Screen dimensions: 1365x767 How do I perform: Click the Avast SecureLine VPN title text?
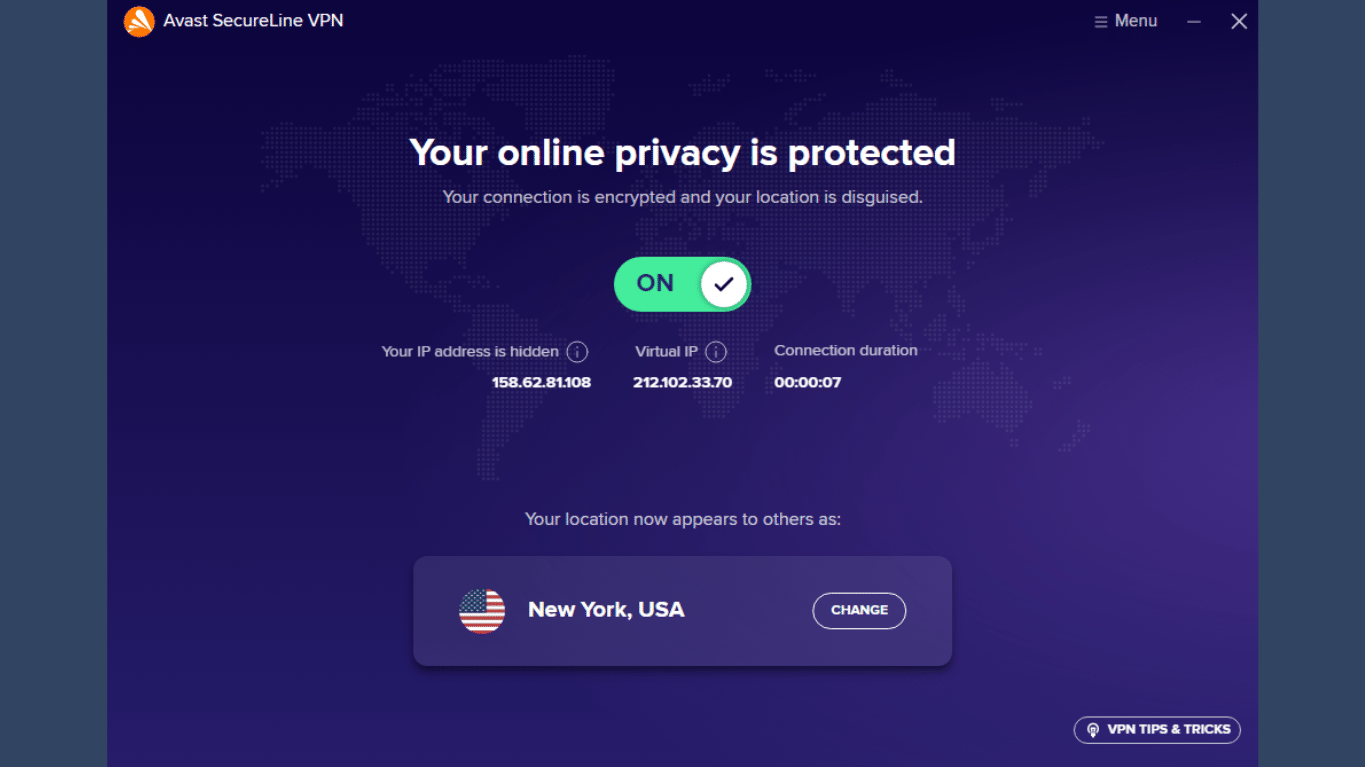tap(253, 21)
